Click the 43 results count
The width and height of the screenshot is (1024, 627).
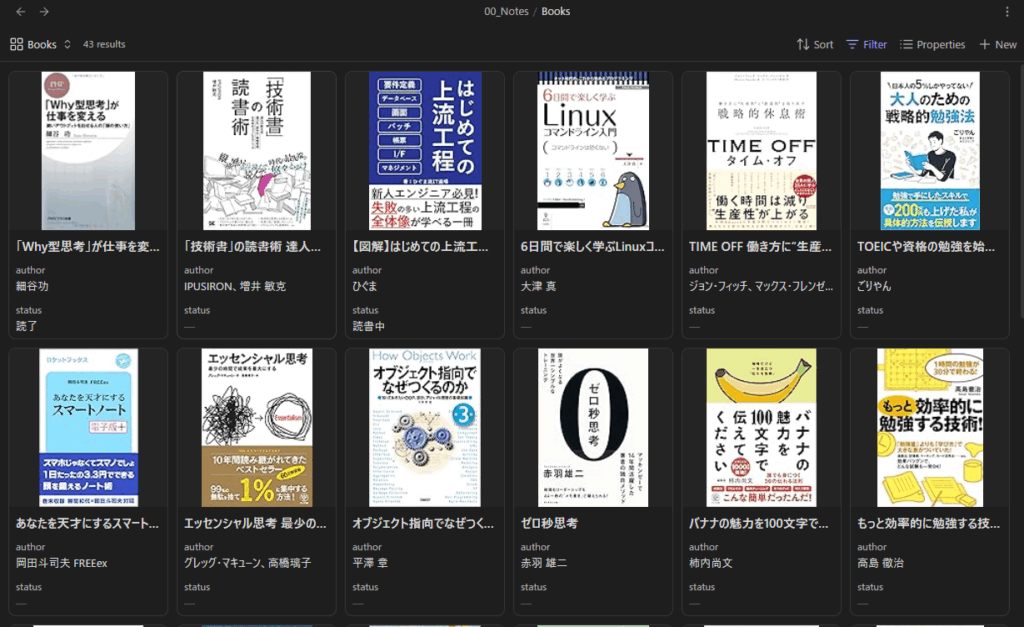104,44
